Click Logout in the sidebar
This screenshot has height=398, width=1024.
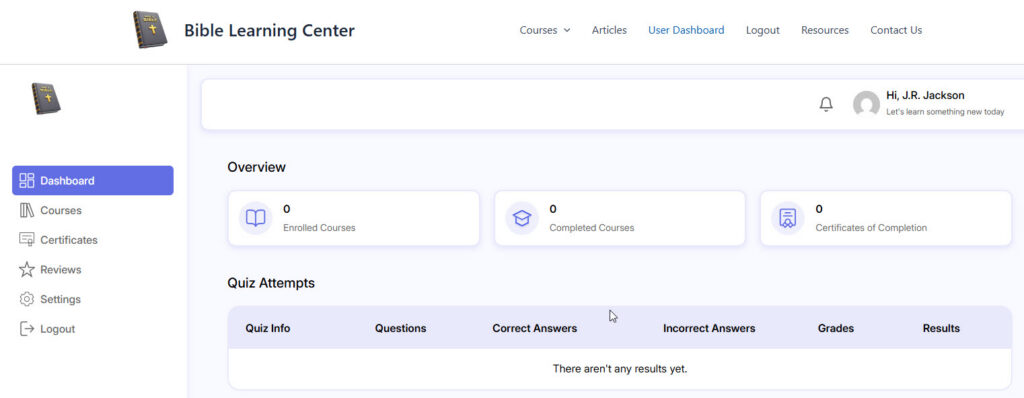pyautogui.click(x=57, y=329)
